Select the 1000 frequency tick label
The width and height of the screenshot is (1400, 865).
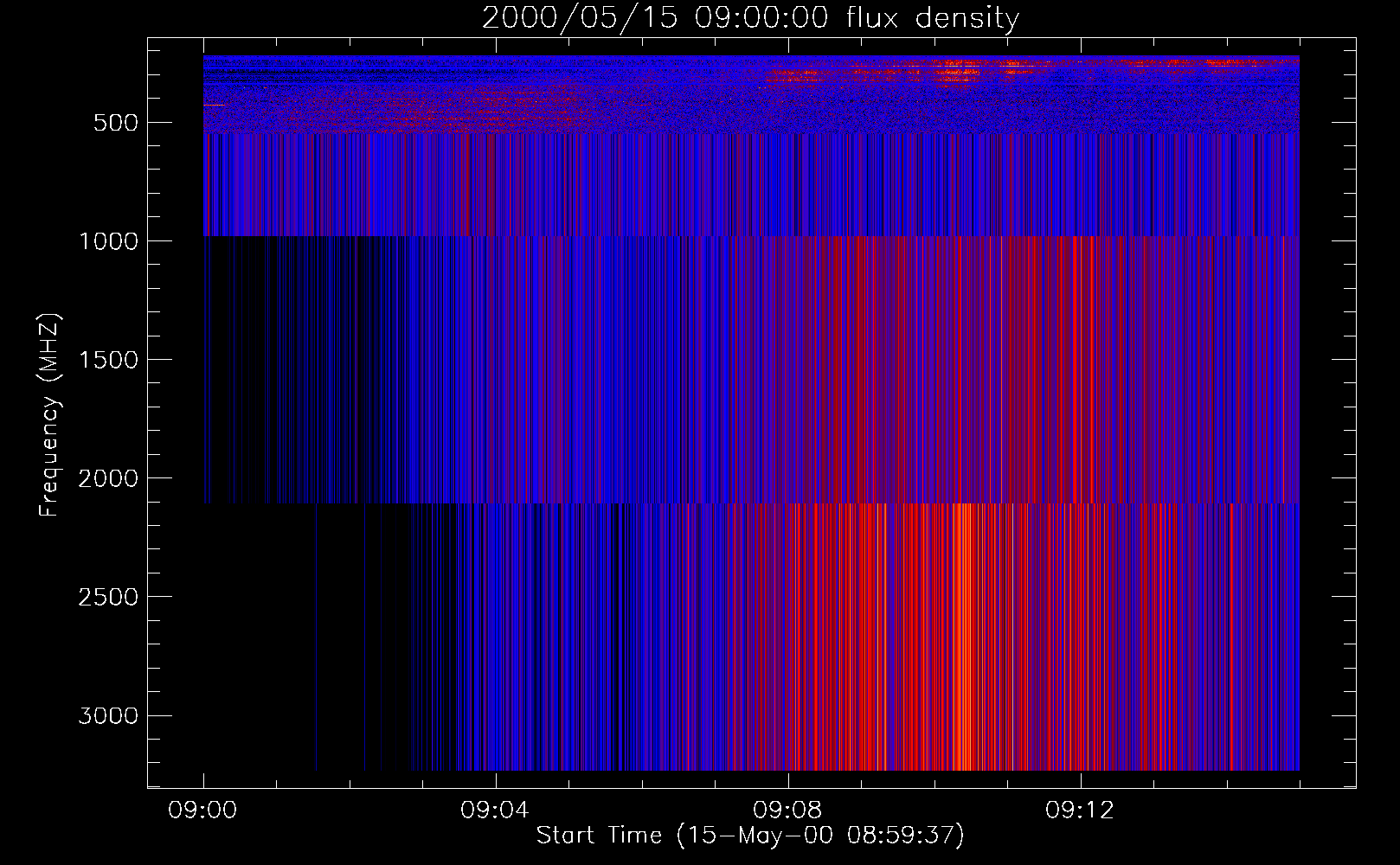tap(108, 241)
